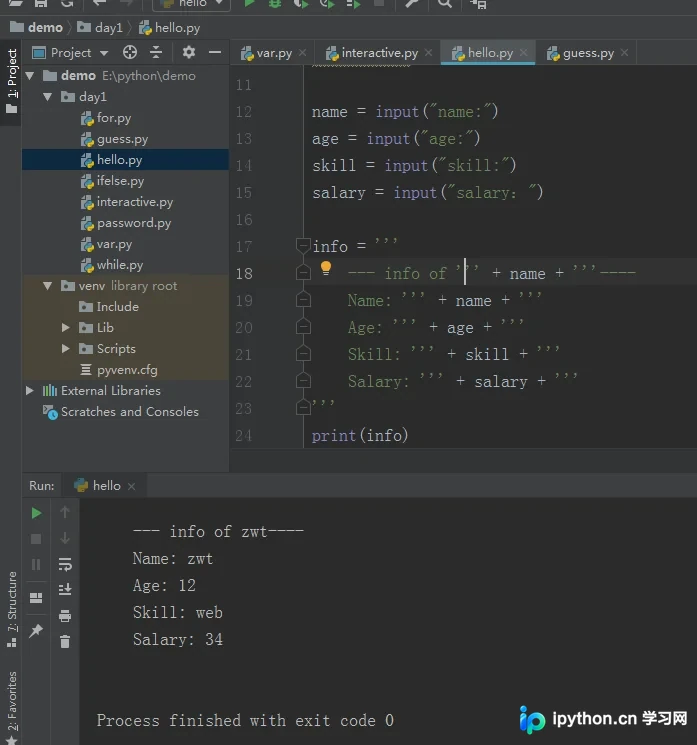The image size is (697, 745).
Task: Click the profile hello toolbar icon
Action: [x=327, y=4]
